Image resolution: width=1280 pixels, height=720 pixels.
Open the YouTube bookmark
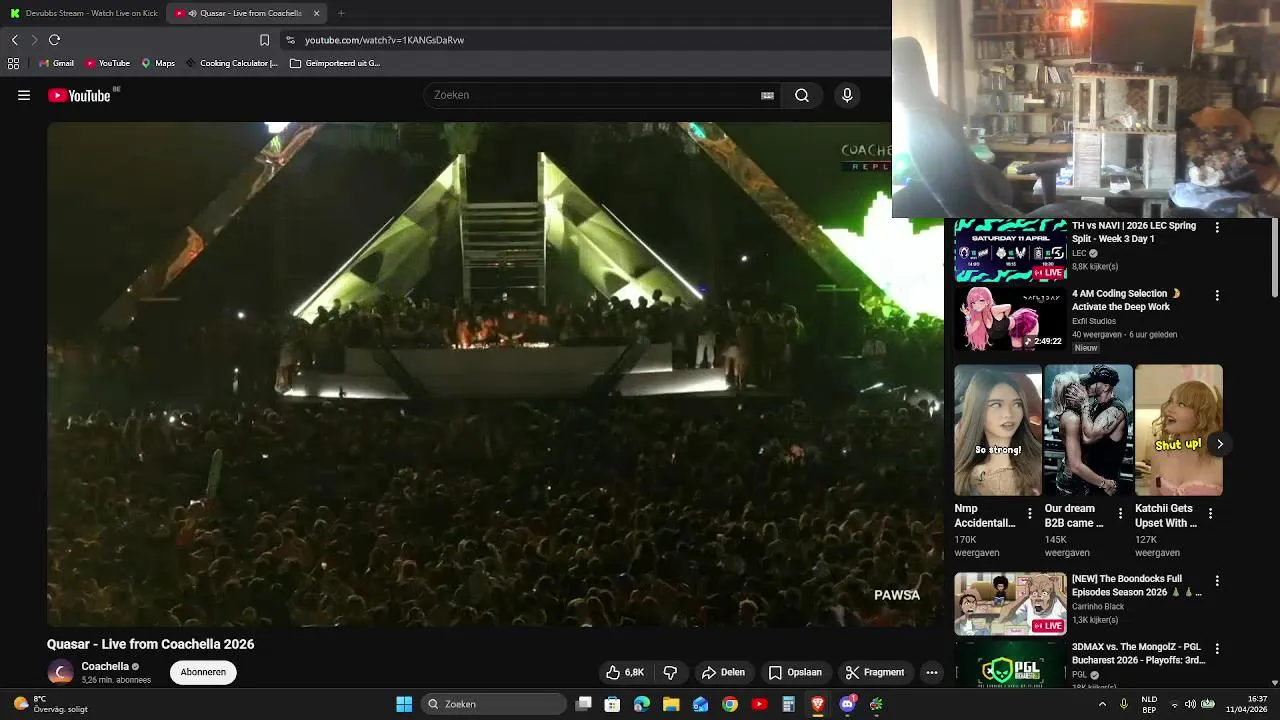(107, 63)
